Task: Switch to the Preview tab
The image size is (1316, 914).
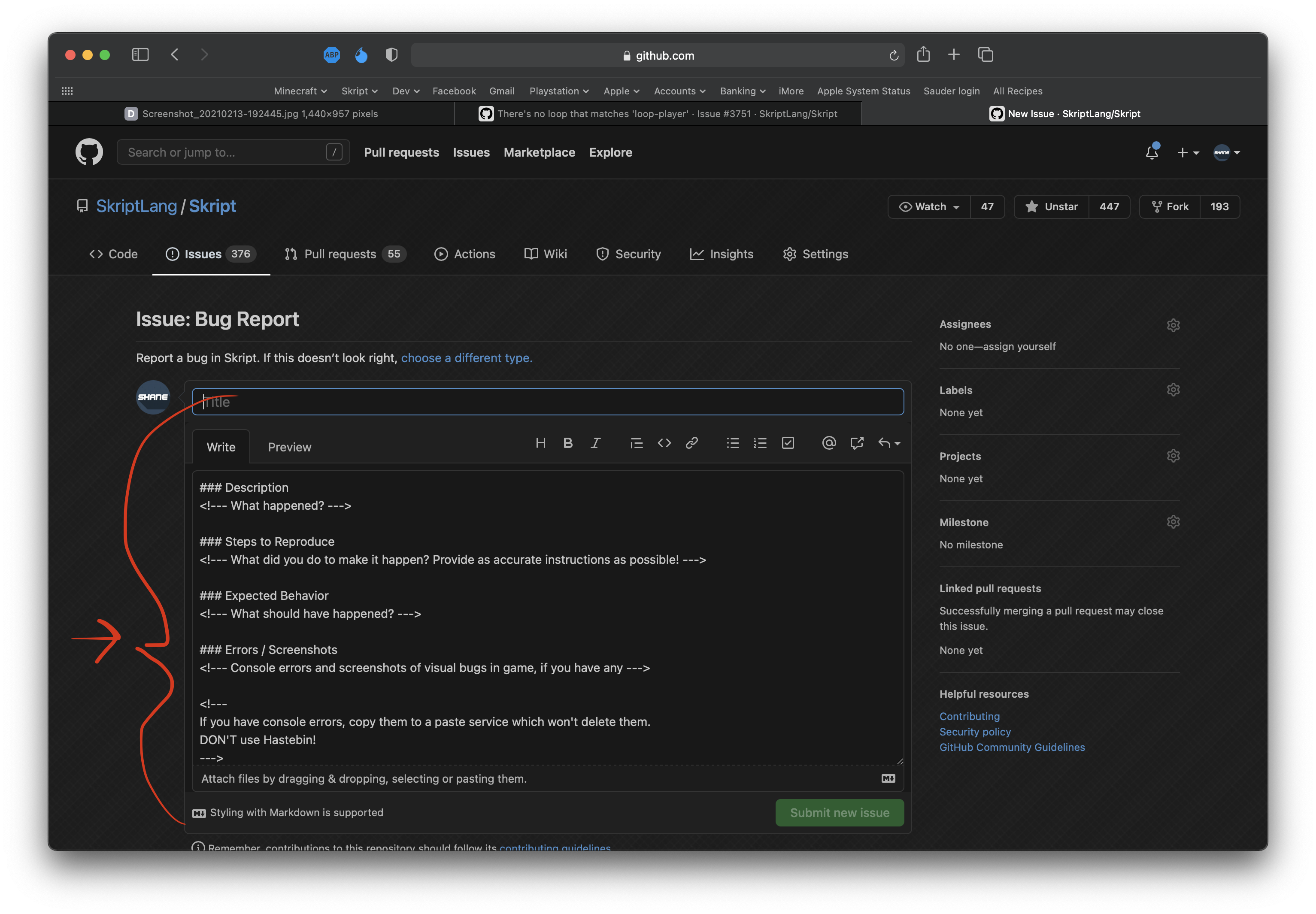Action: 289,447
